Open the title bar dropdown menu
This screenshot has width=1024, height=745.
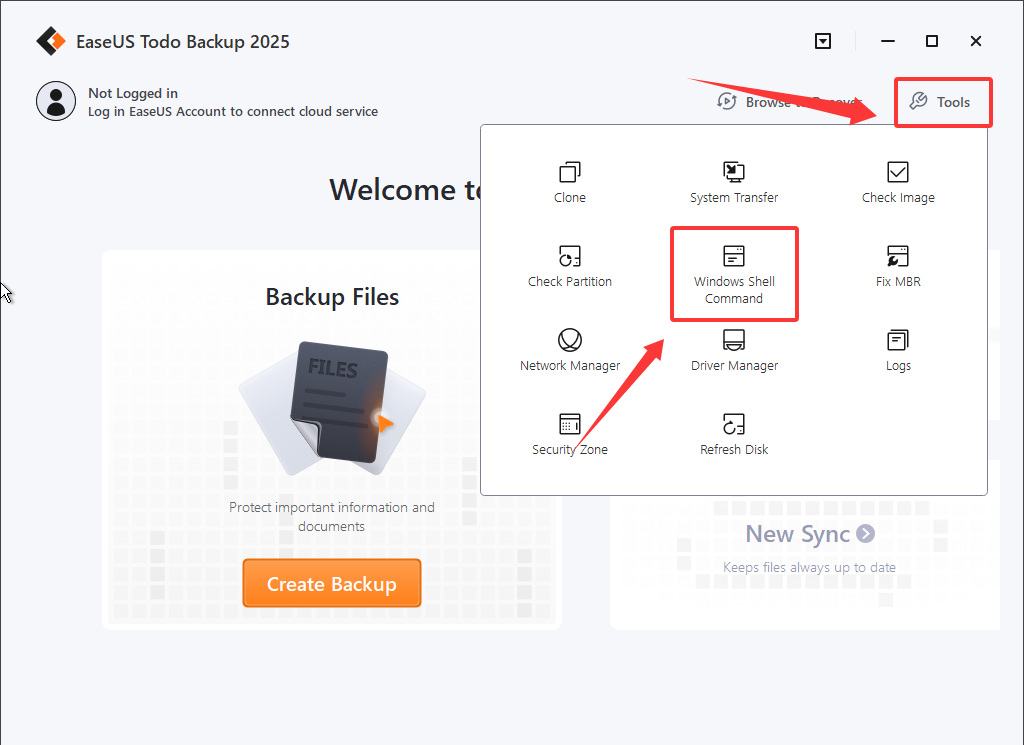click(823, 41)
